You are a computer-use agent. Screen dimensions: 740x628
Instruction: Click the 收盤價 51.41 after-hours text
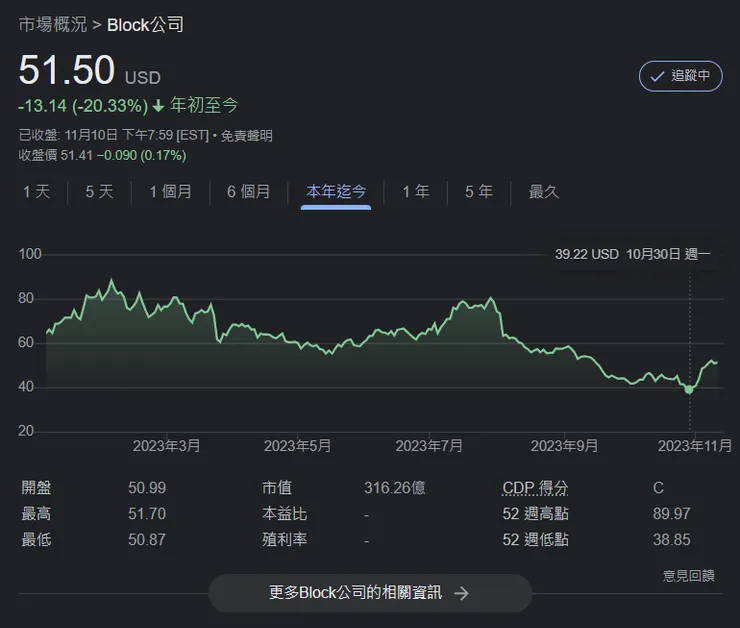tap(102, 155)
